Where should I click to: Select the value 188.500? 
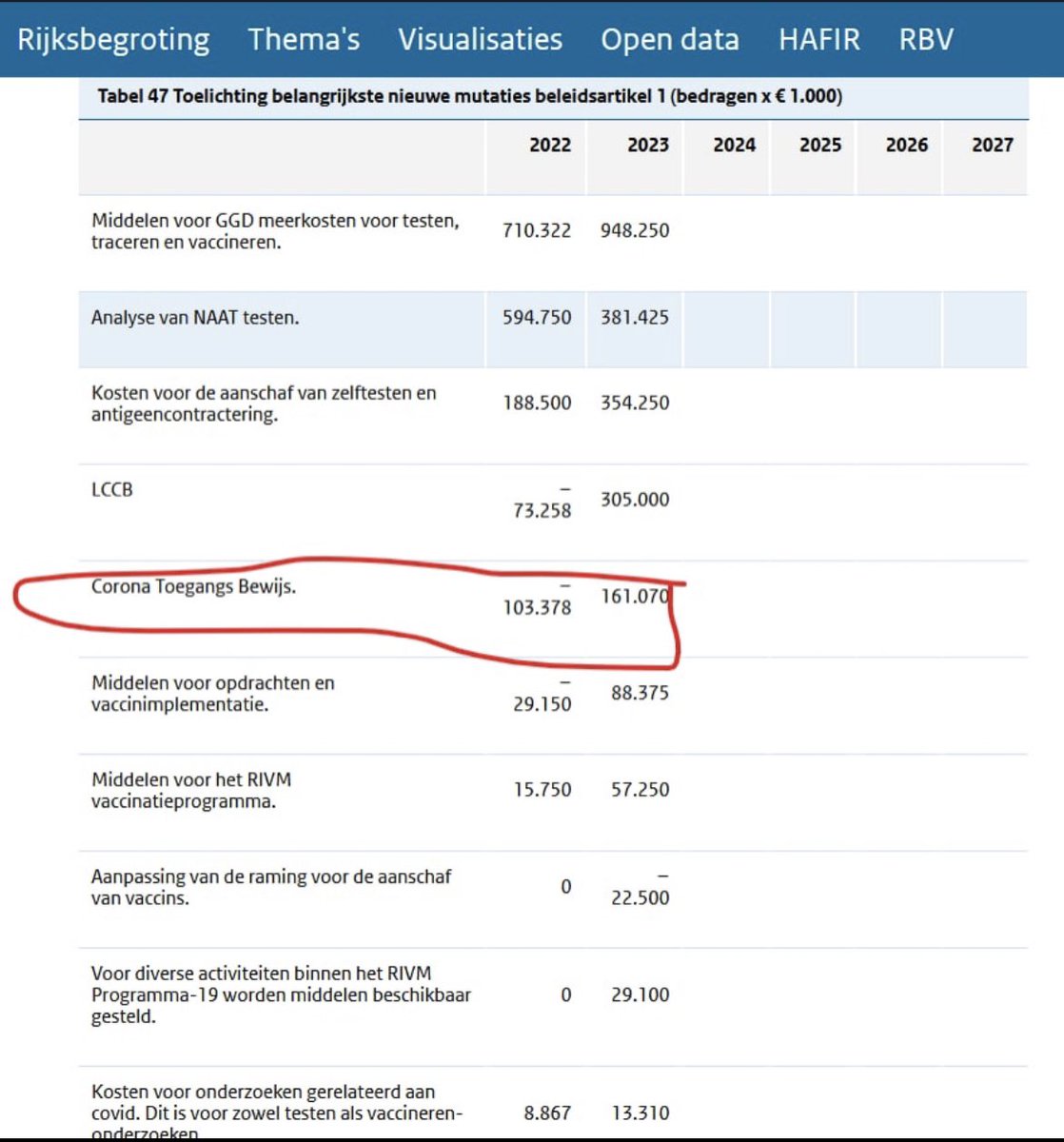pyautogui.click(x=537, y=403)
